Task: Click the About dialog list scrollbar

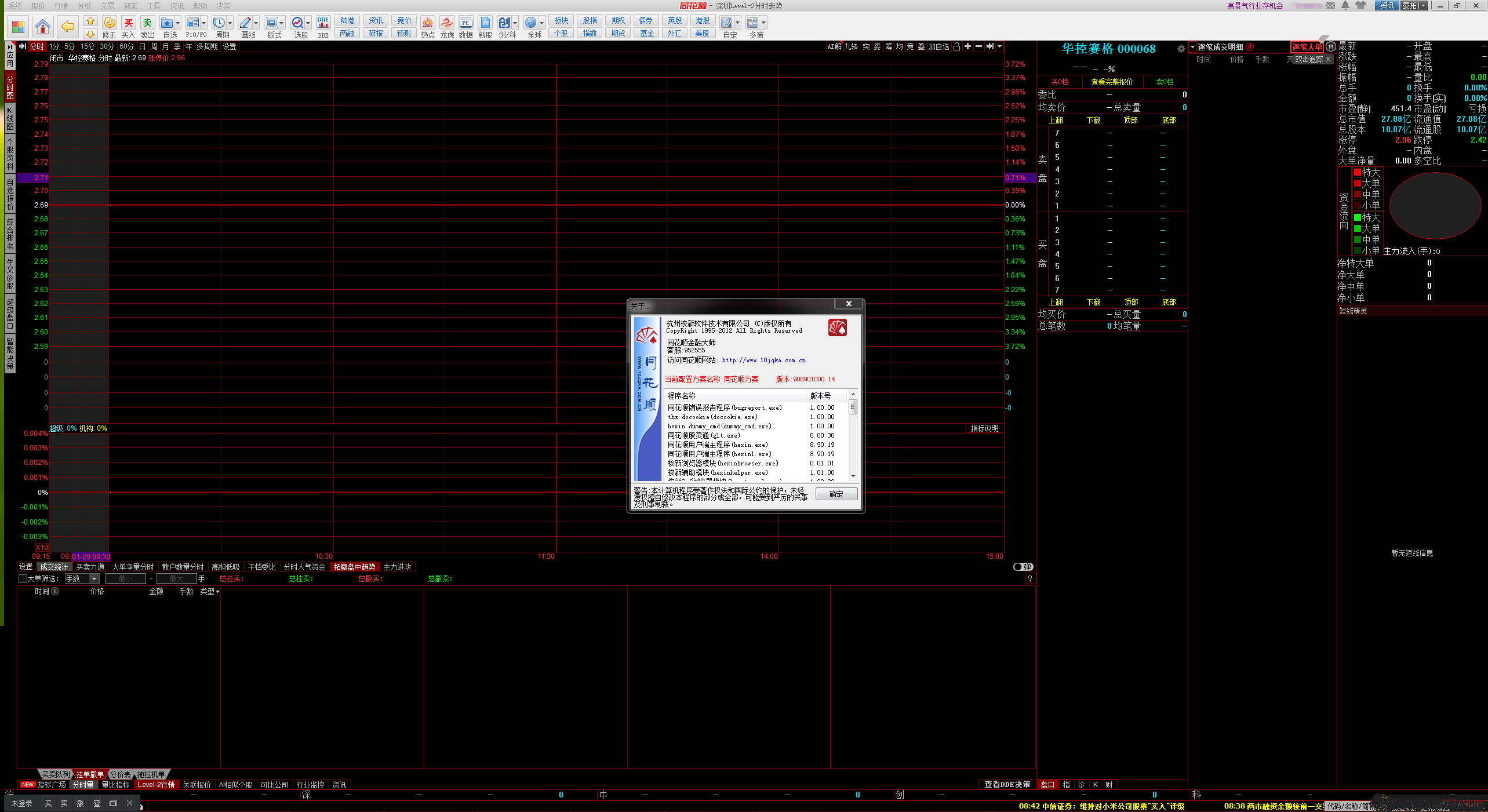Action: click(x=853, y=435)
